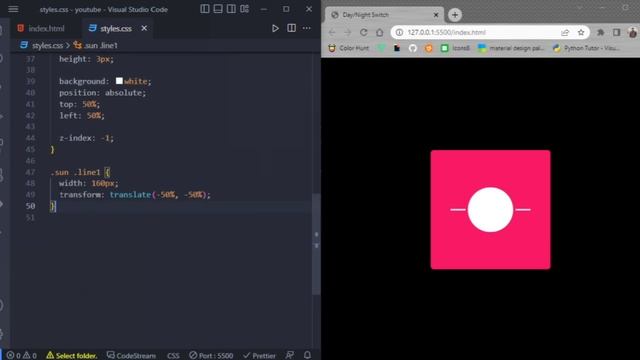Open the Python Tutor bookmark
This screenshot has height=360, width=640.
click(x=586, y=48)
